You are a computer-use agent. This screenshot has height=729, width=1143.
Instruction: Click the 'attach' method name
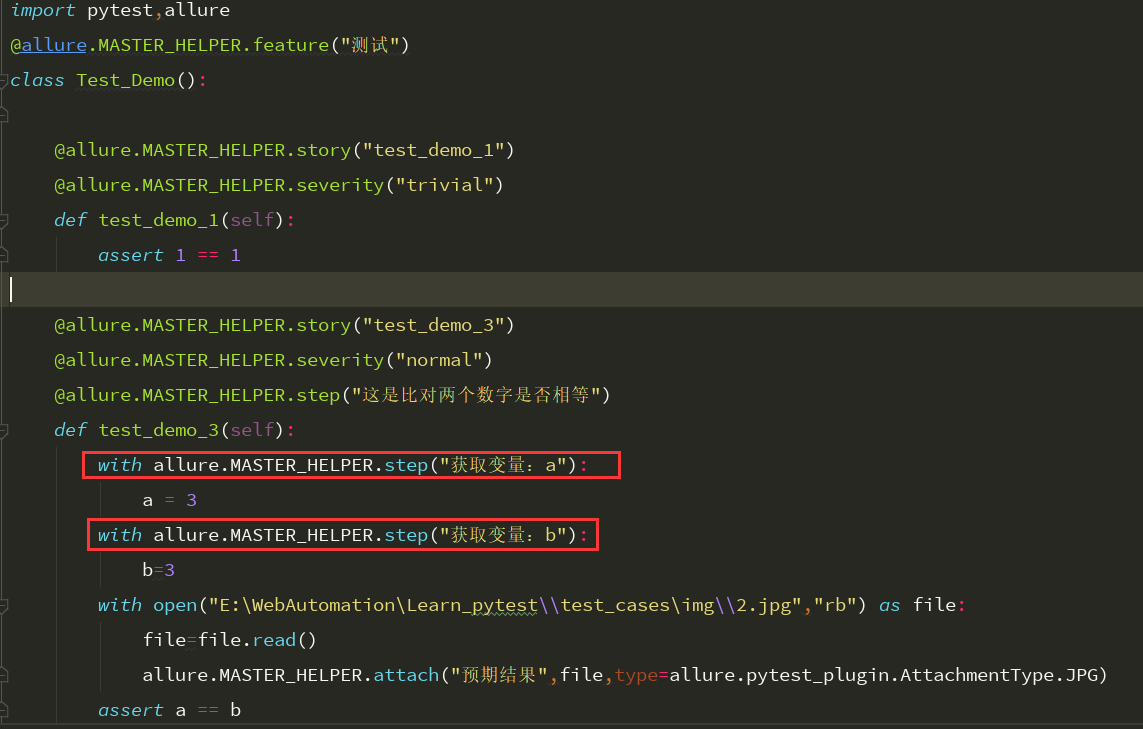tap(406, 675)
